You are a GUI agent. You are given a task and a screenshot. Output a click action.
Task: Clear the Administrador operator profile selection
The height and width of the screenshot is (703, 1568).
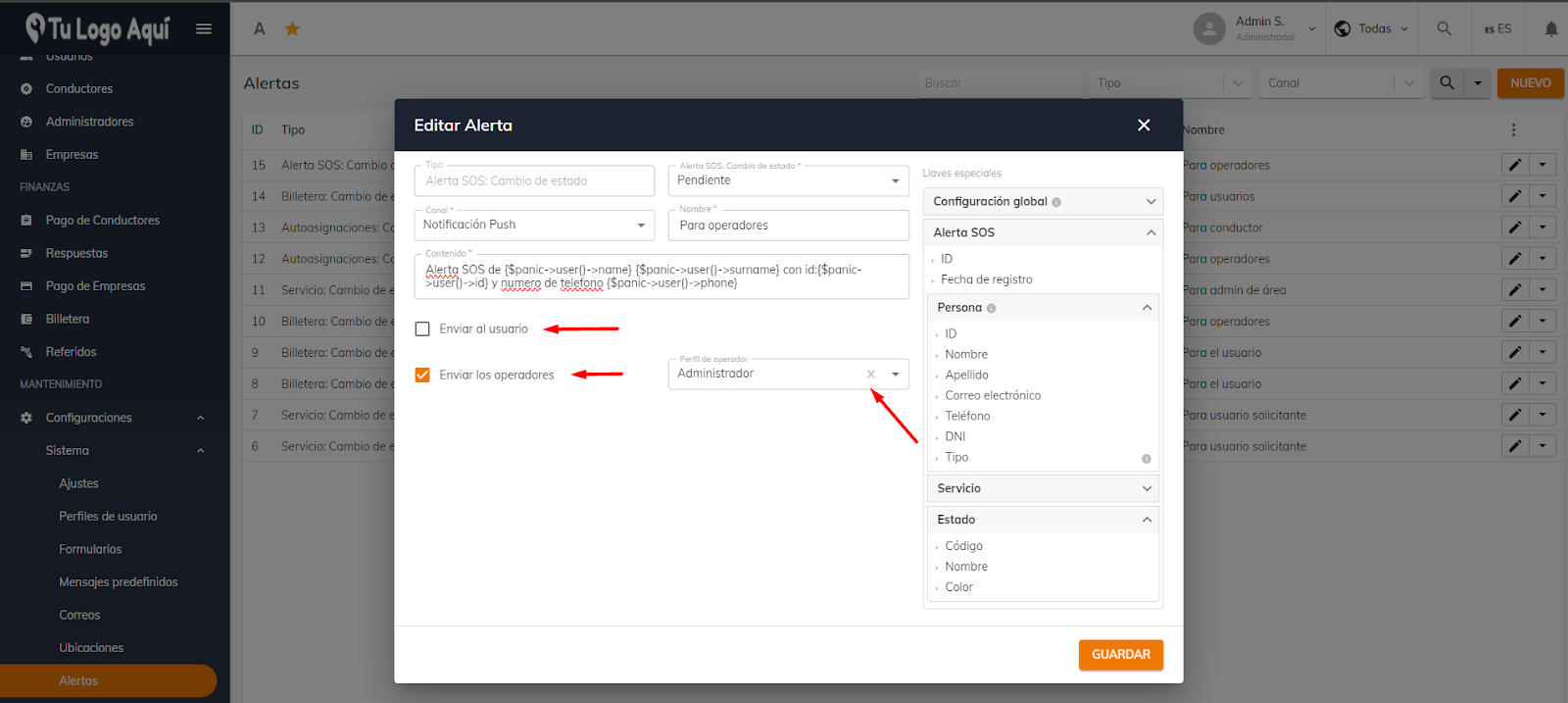[x=870, y=375]
